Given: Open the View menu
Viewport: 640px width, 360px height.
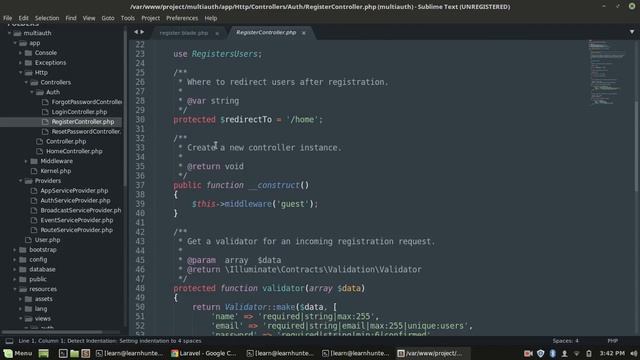Looking at the screenshot, I should coord(89,18).
